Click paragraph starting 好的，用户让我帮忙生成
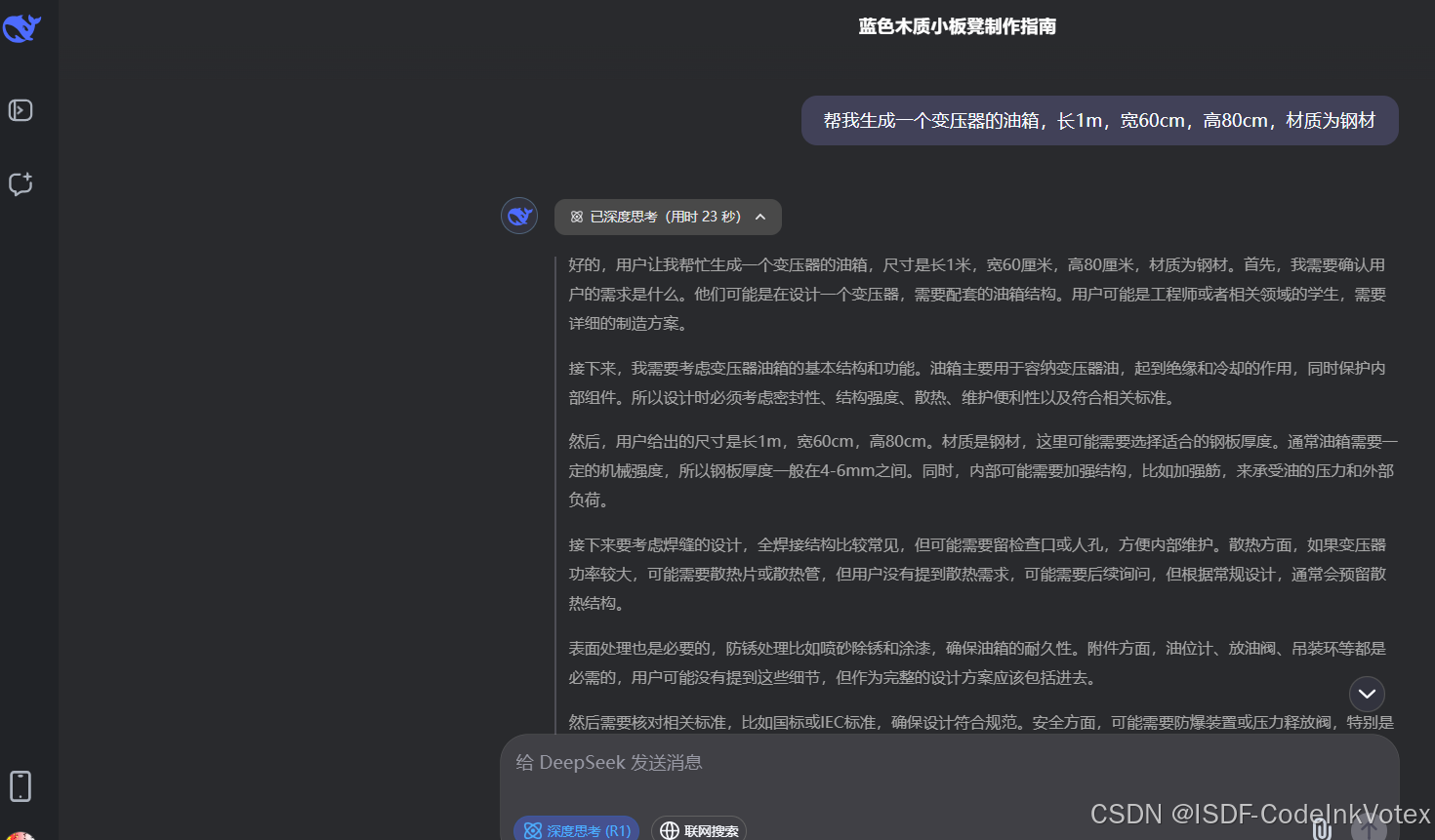Viewport: 1435px width, 840px height. click(978, 294)
